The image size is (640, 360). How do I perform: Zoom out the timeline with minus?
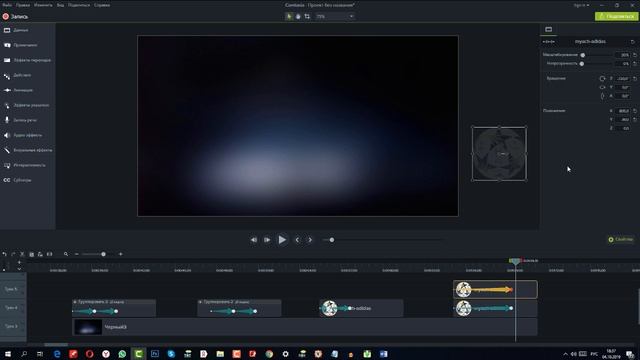(x=77, y=254)
